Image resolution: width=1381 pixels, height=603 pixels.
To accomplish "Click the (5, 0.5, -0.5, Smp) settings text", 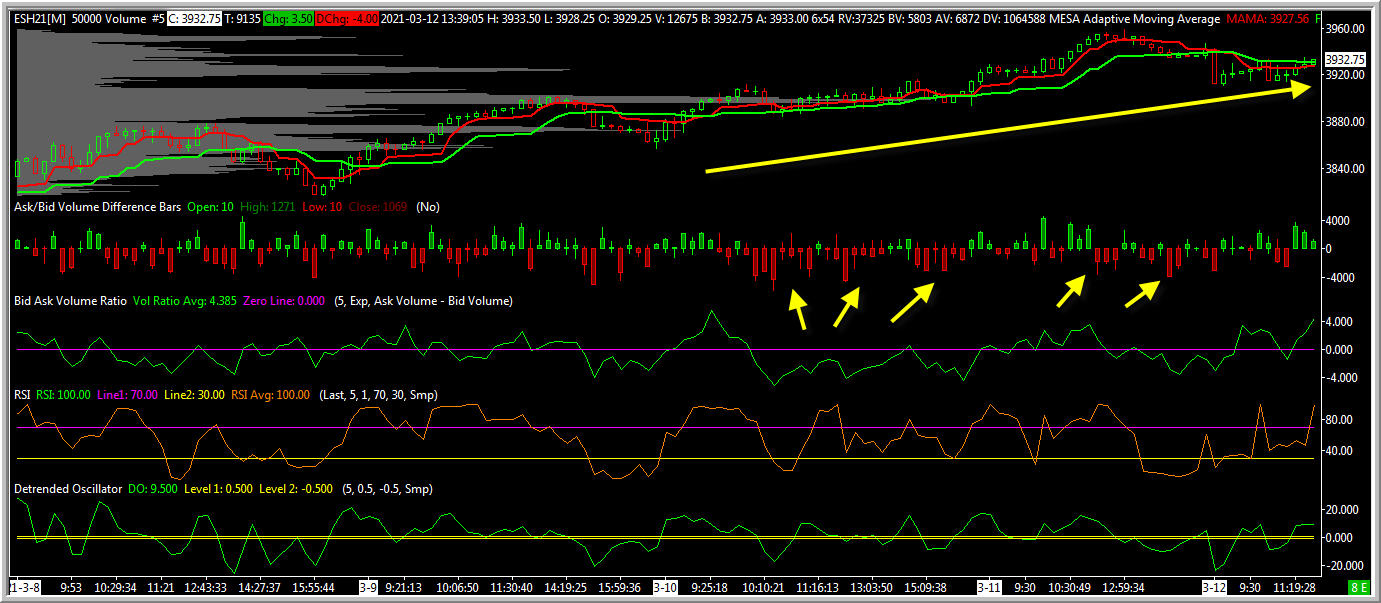I will [x=387, y=489].
